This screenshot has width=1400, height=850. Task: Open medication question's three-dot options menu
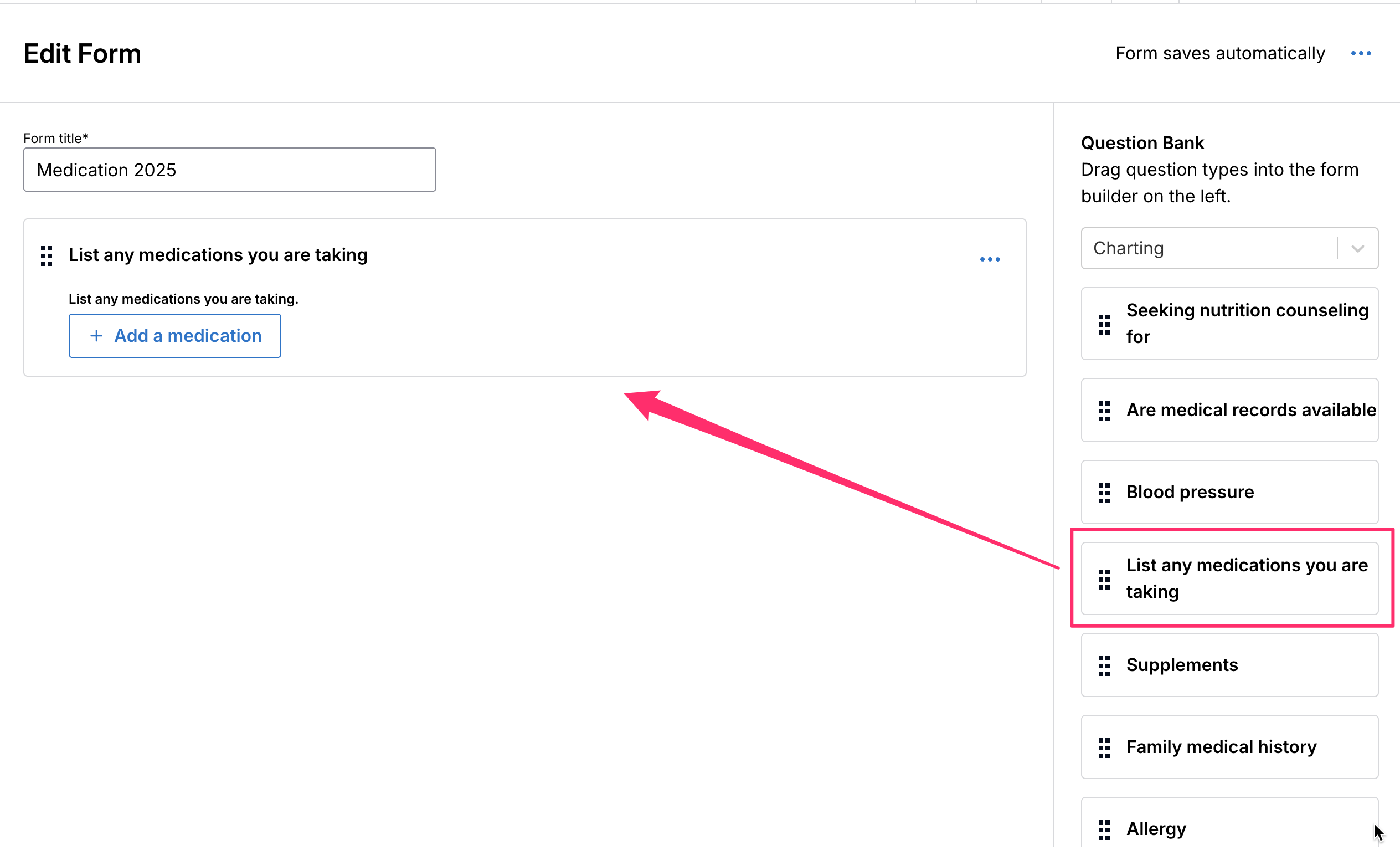tap(989, 259)
